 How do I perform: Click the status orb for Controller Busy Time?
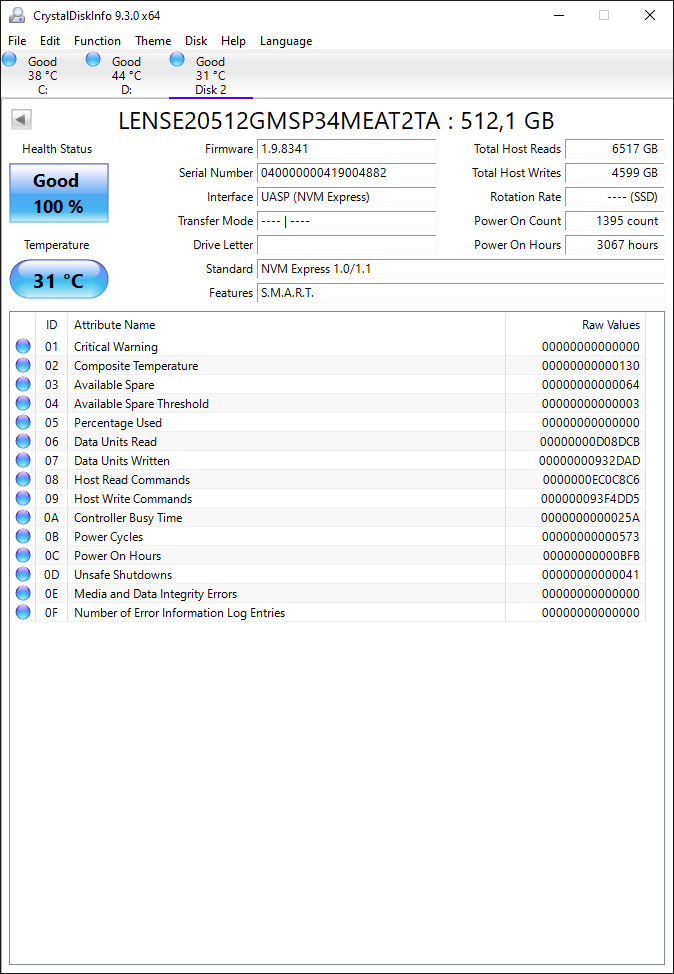23,518
